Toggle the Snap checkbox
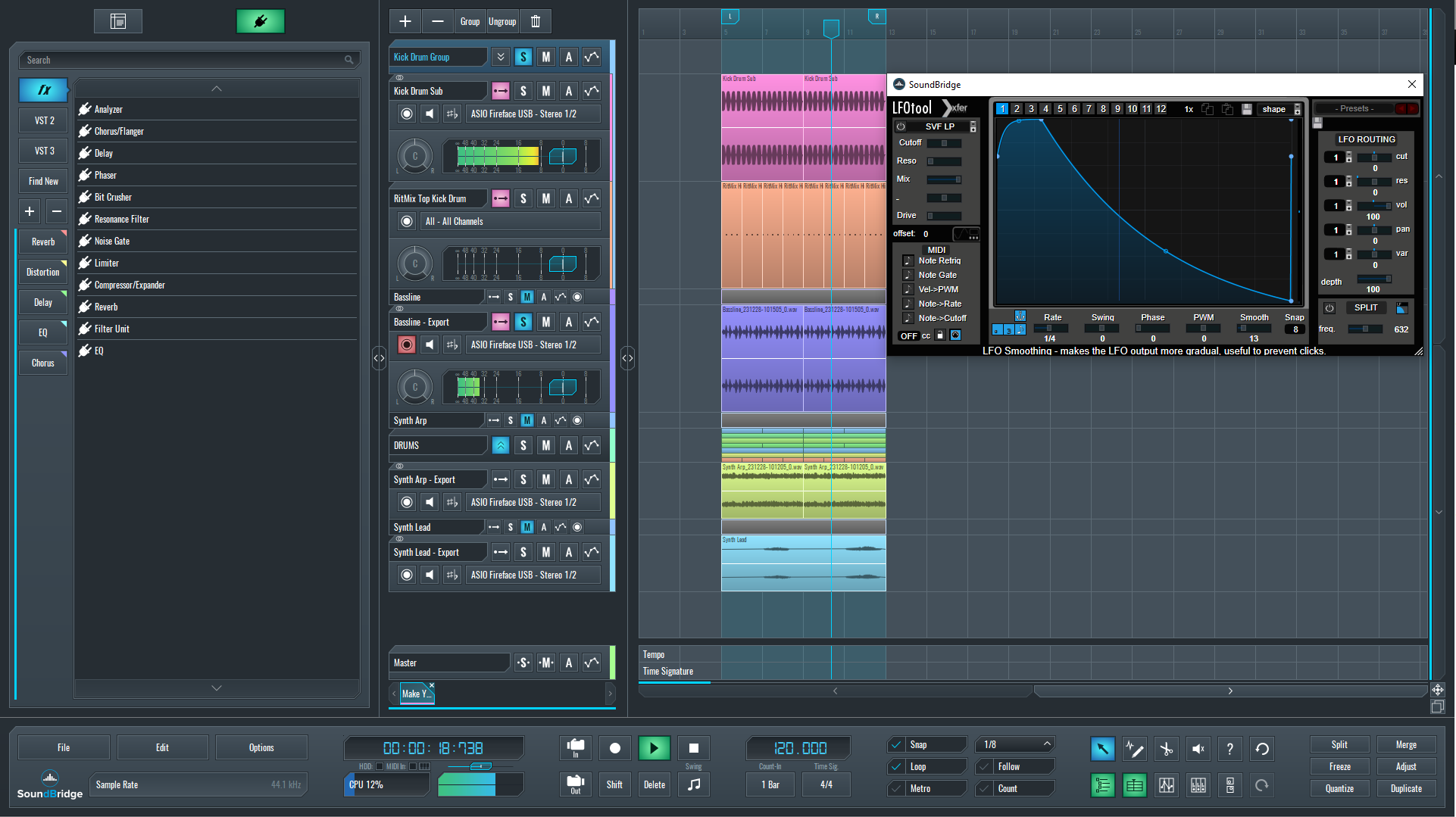Viewport: 1456px width, 817px height. pyautogui.click(x=897, y=745)
